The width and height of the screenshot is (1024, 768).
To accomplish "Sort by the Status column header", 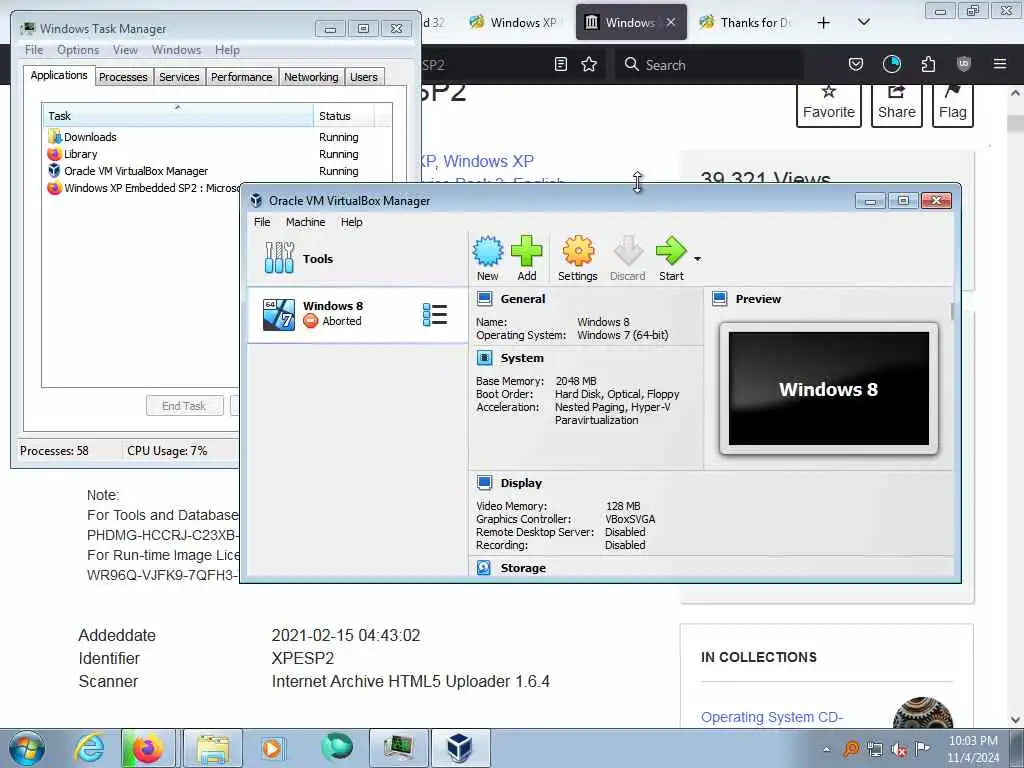I will [343, 116].
